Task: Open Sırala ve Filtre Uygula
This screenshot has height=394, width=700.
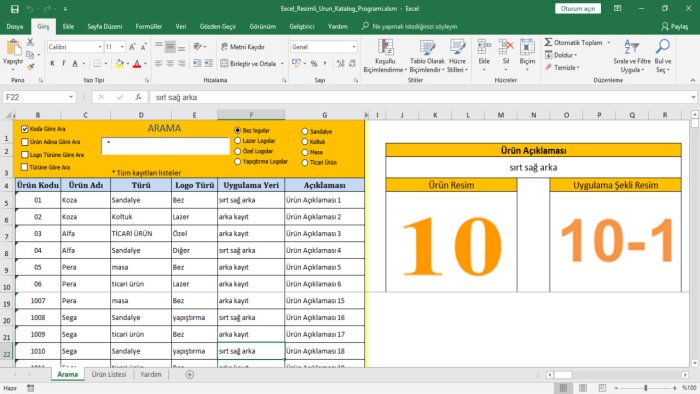Action: 632,56
